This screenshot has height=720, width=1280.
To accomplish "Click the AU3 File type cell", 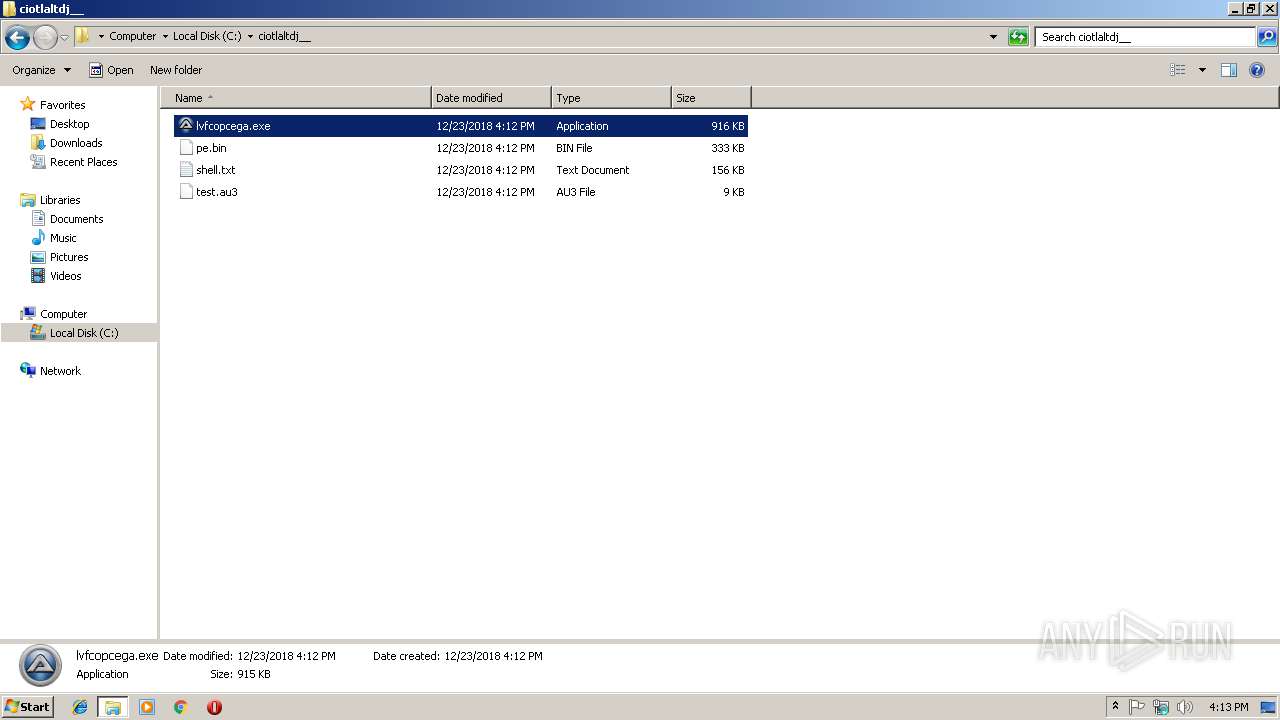I will point(576,192).
